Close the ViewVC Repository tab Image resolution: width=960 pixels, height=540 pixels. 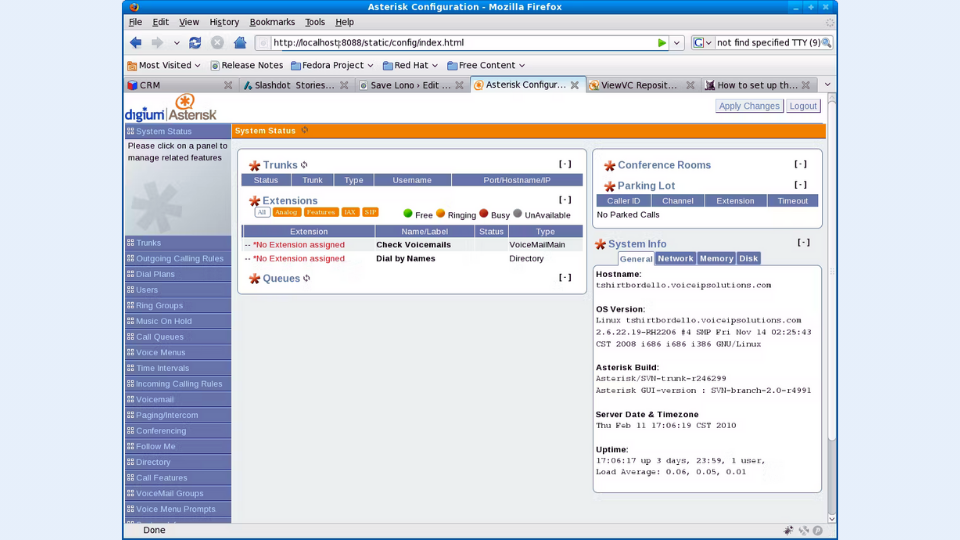[x=690, y=85]
